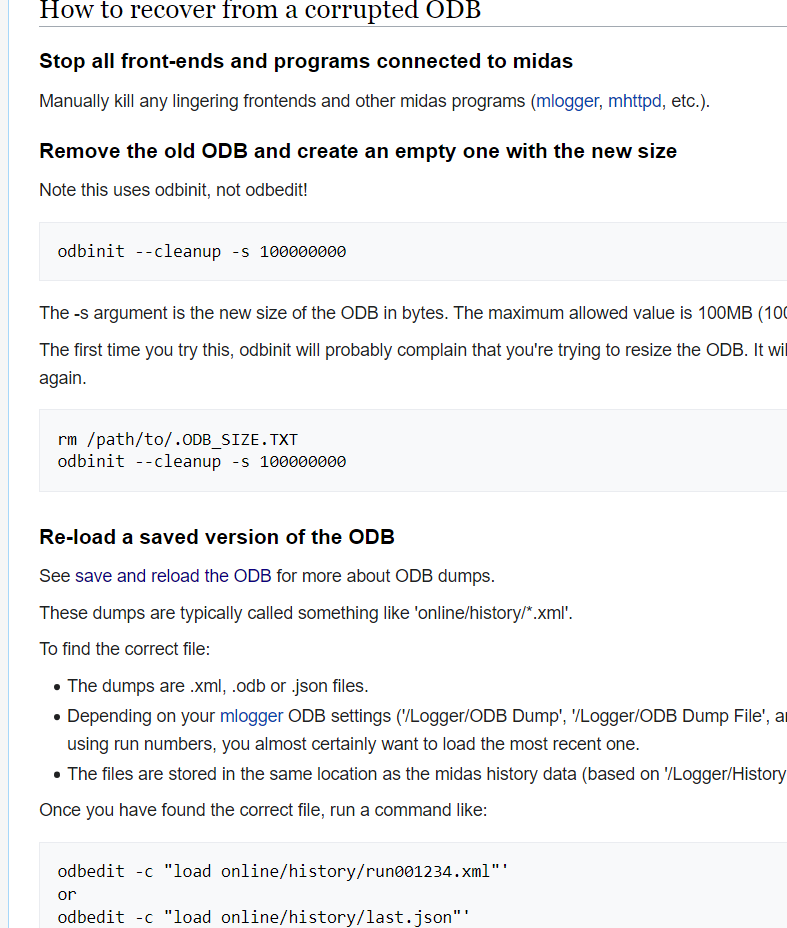Click "Note this uses odbinit, not odbedit!" text
Image resolution: width=787 pixels, height=928 pixels.
173,189
